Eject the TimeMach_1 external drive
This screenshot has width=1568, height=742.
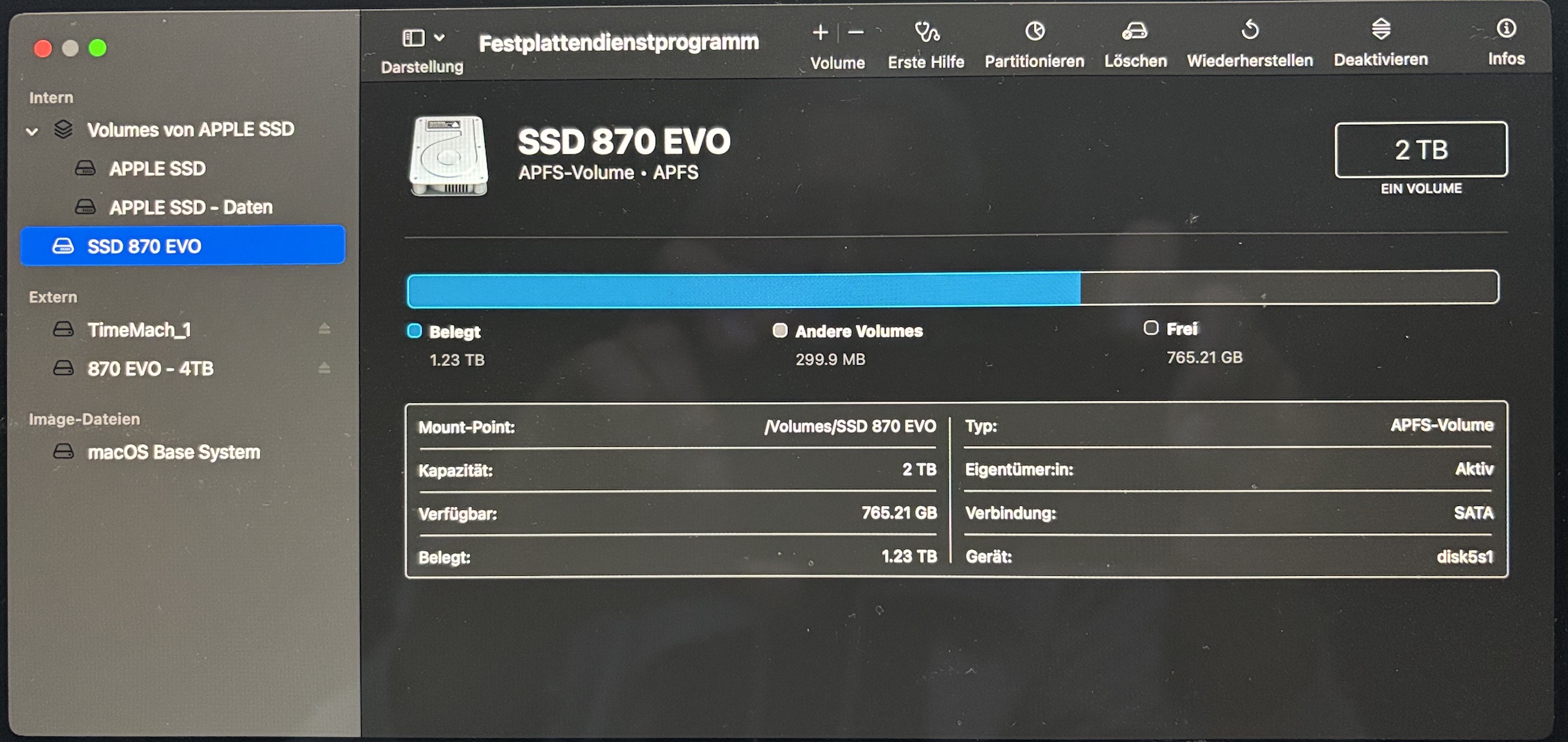click(325, 329)
